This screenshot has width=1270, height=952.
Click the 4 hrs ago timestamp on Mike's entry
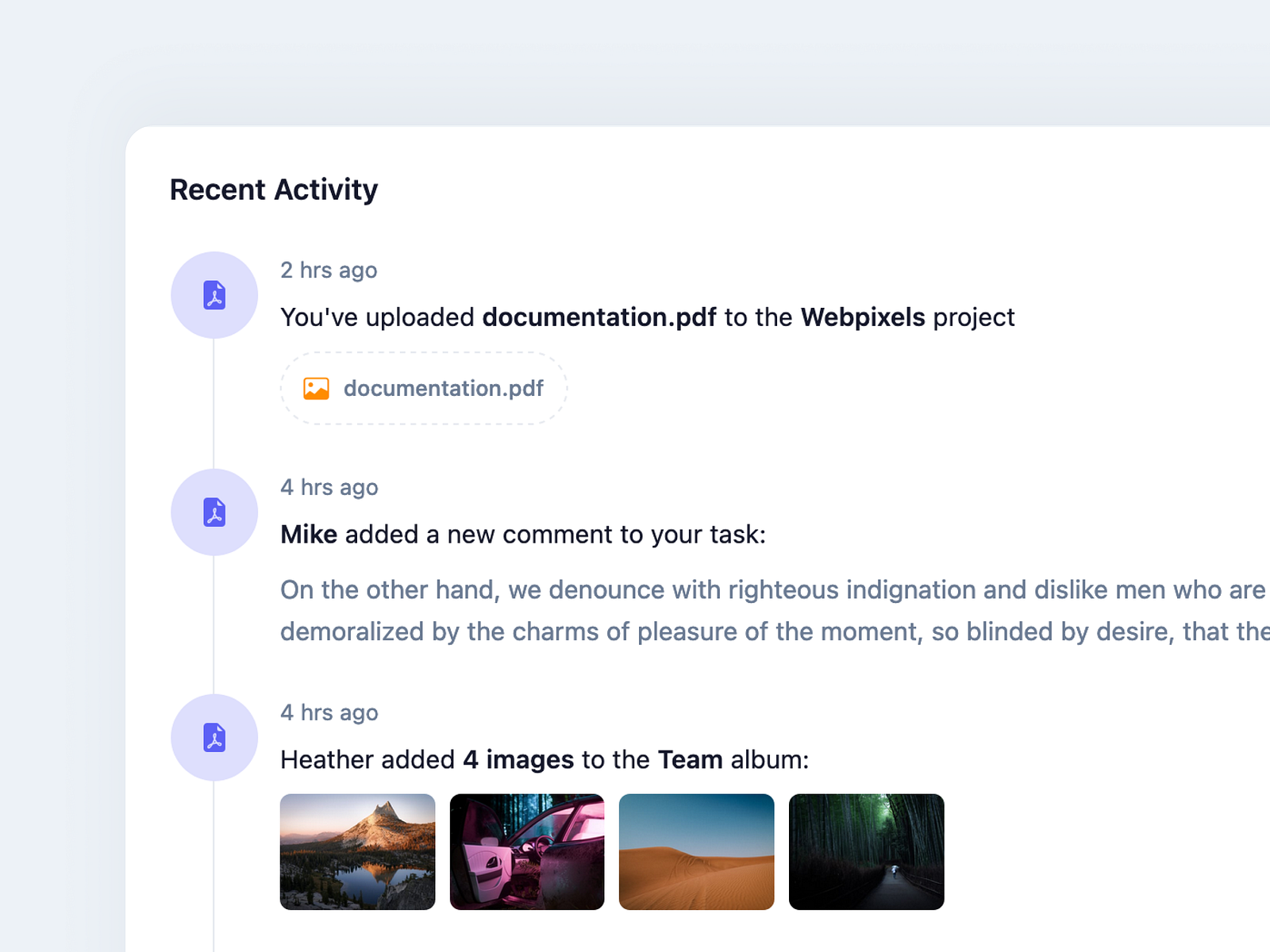[329, 487]
